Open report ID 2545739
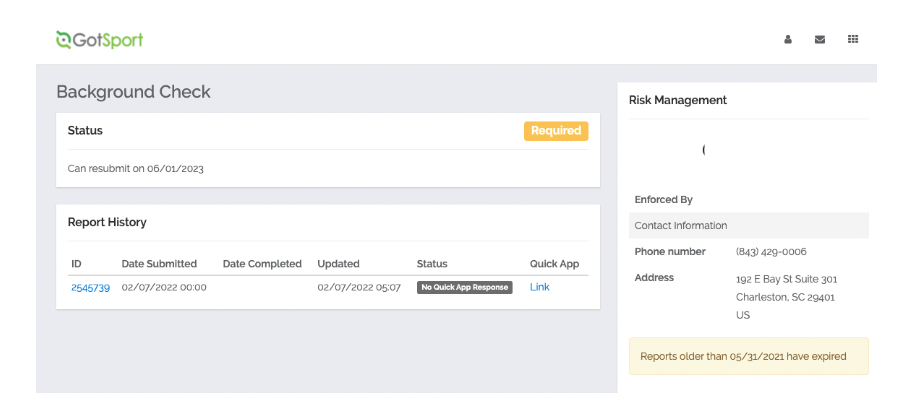The width and height of the screenshot is (915, 419). pyautogui.click(x=90, y=287)
